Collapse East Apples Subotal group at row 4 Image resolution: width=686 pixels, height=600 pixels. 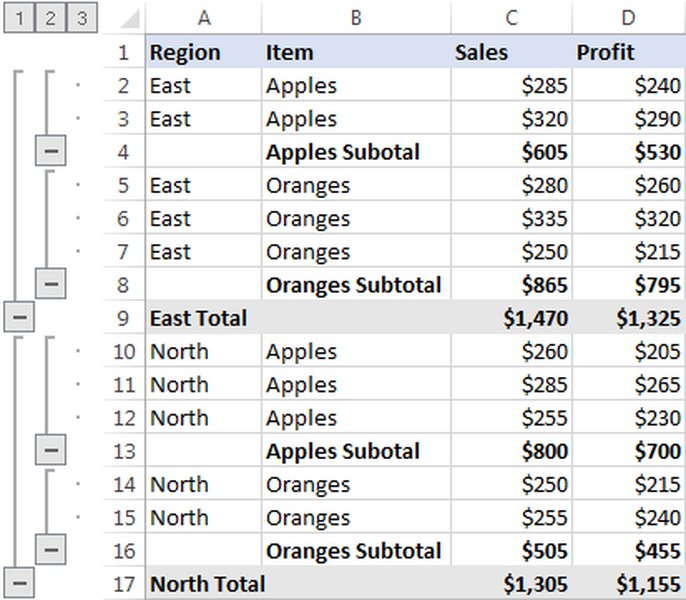[51, 151]
